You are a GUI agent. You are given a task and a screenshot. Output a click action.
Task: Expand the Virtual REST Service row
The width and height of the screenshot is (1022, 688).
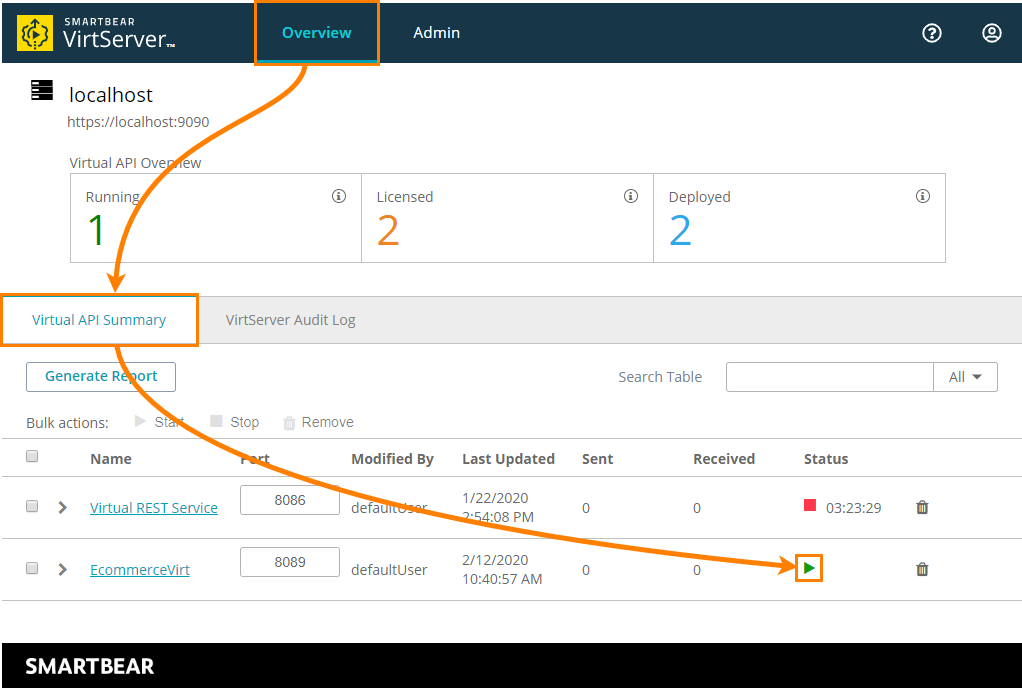coord(63,508)
